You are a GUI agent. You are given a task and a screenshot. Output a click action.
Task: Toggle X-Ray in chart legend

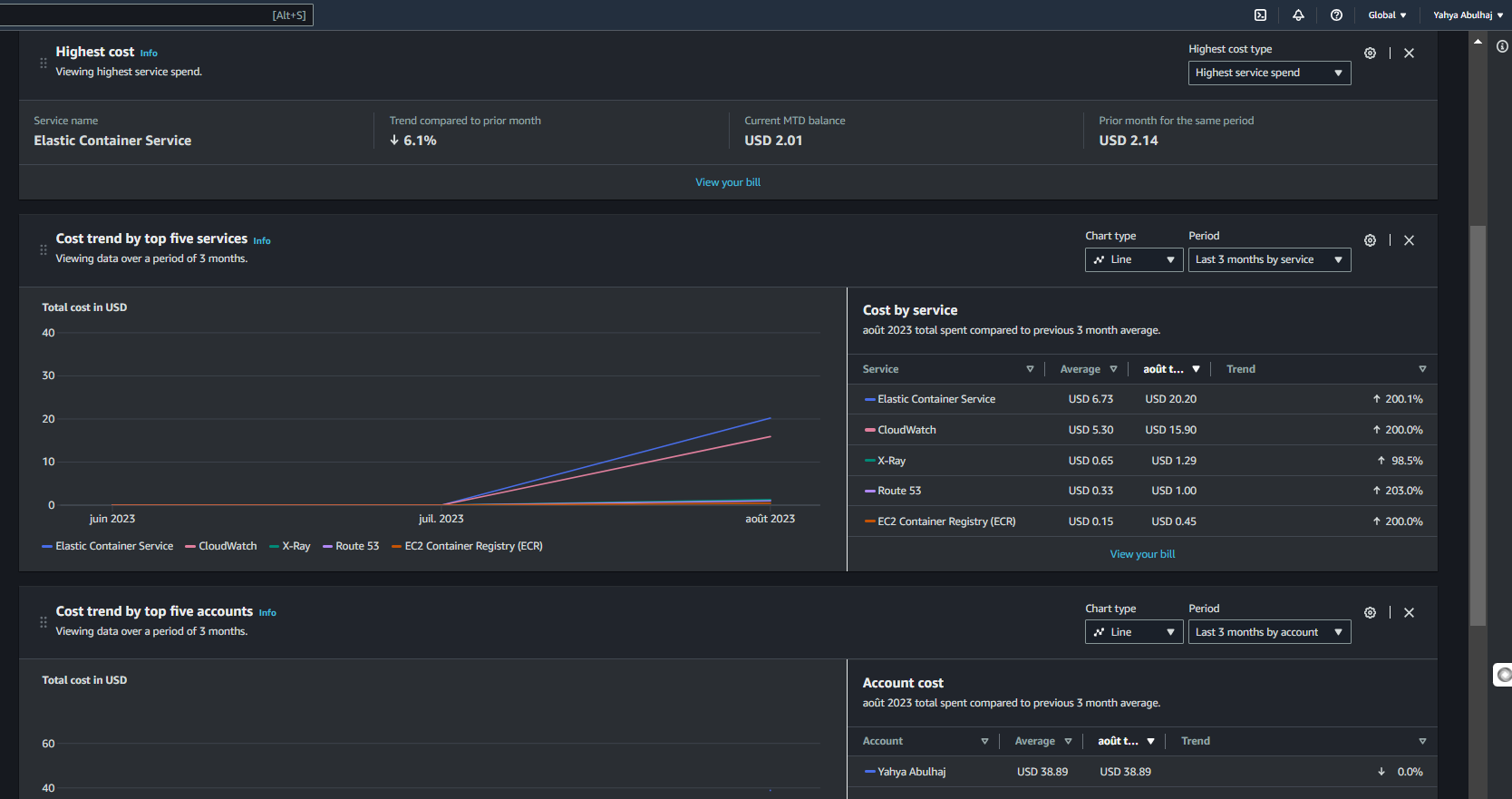[x=290, y=546]
